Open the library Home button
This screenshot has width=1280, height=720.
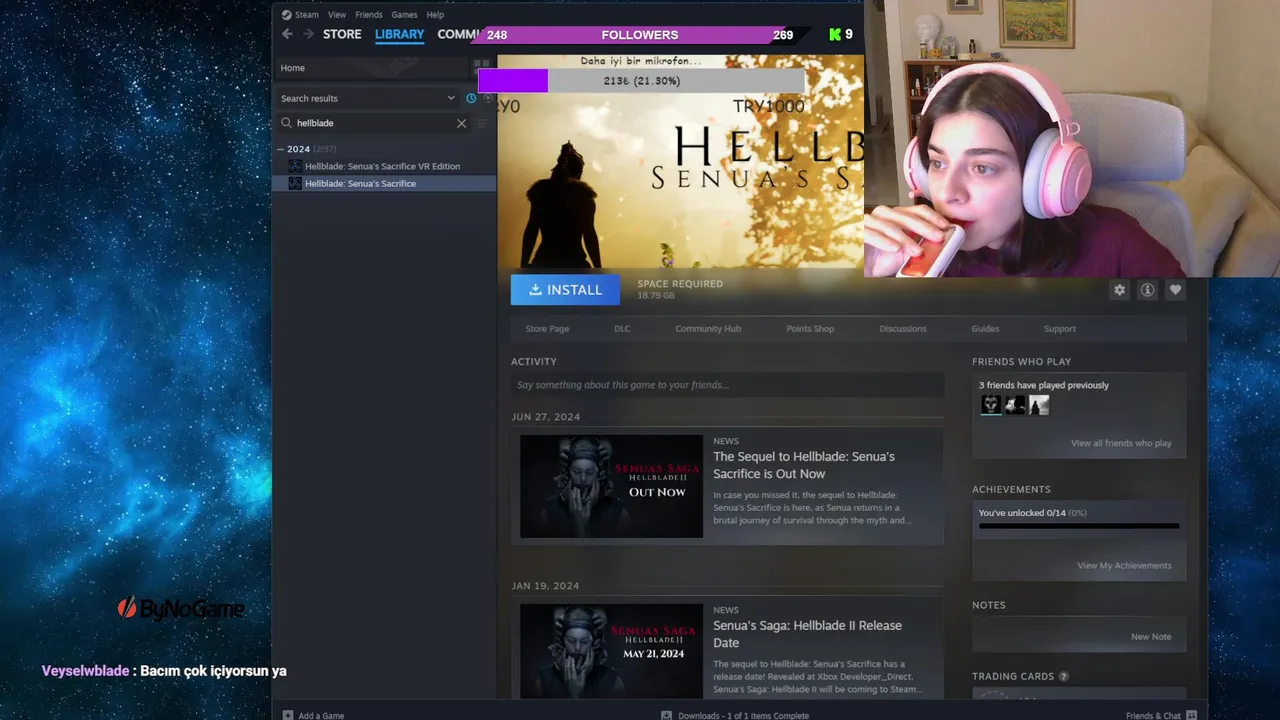371,68
